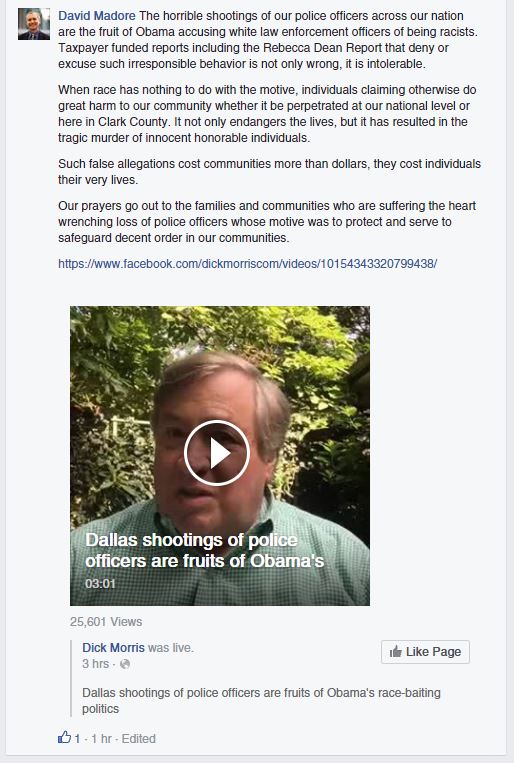This screenshot has height=763, width=514.
Task: Click the Like Page button
Action: [425, 652]
